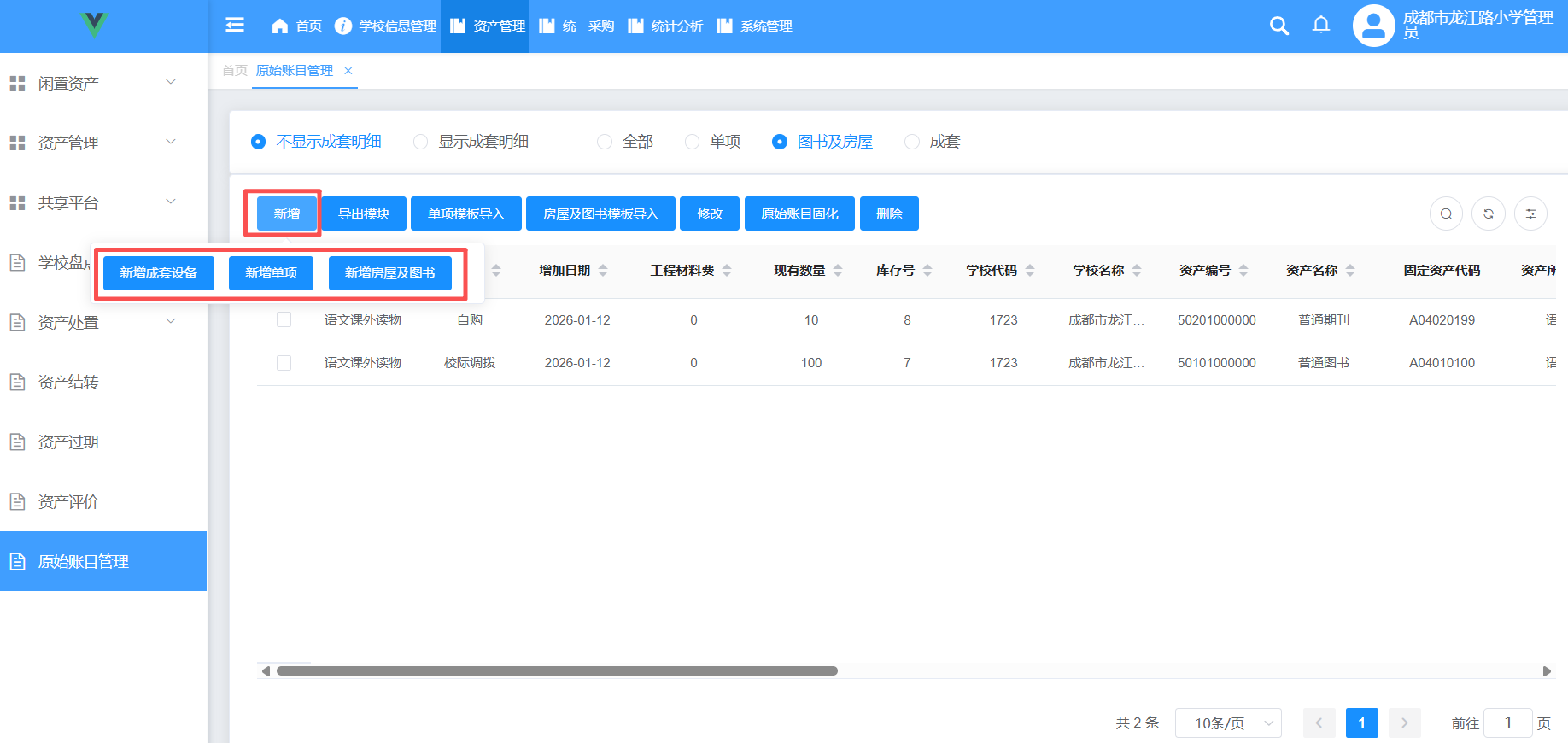Screen dimensions: 1568x743
Task: Click the user avatar icon
Action: (1373, 26)
